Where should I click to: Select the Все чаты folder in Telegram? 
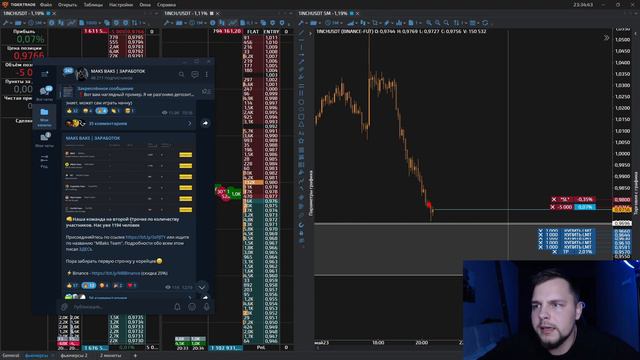pyautogui.click(x=44, y=93)
